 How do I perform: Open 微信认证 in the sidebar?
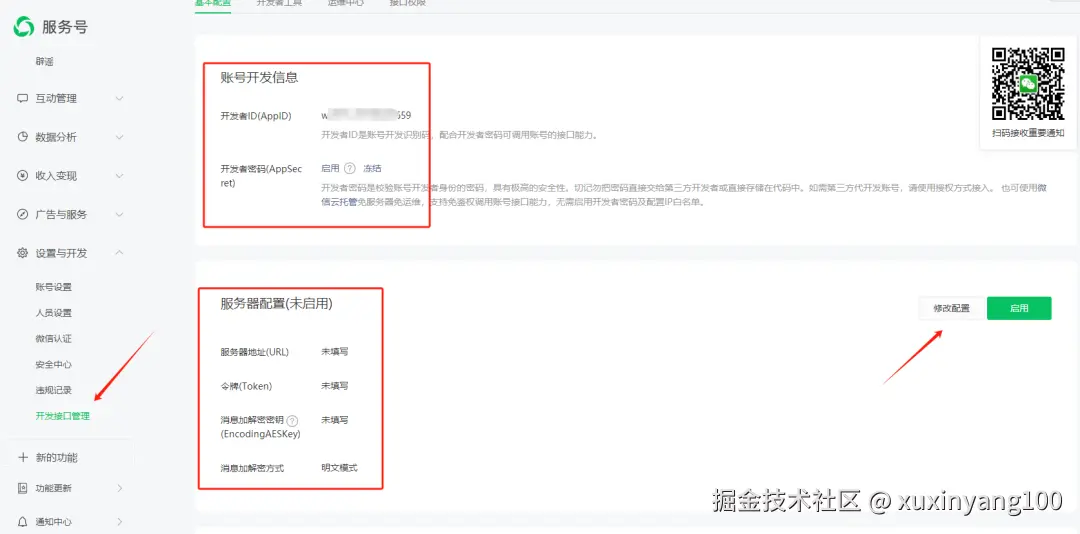[x=54, y=339]
